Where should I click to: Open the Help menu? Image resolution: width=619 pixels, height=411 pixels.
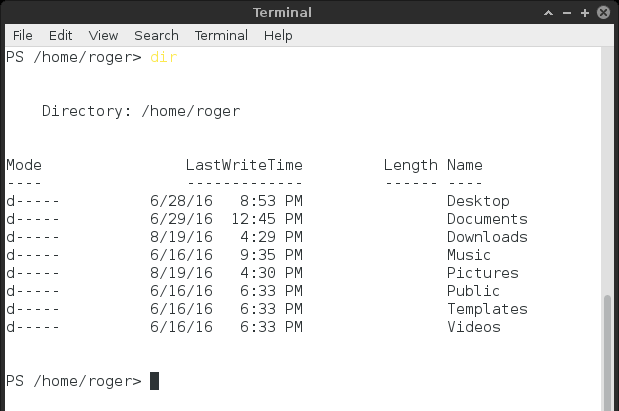(x=278, y=35)
